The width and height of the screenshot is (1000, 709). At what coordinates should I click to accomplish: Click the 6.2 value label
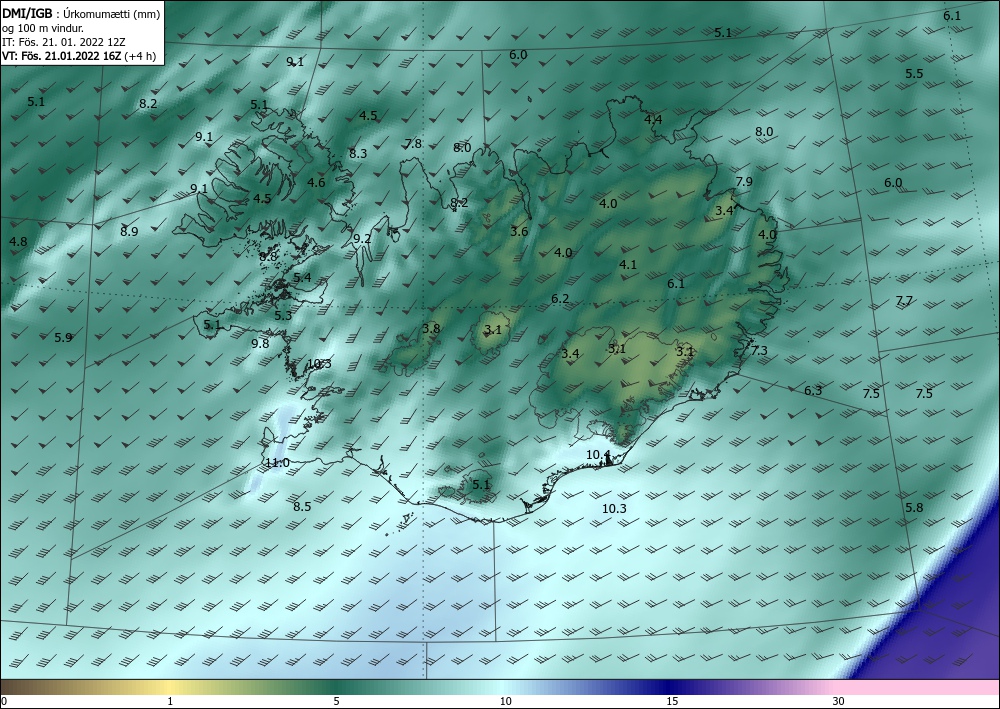[560, 299]
